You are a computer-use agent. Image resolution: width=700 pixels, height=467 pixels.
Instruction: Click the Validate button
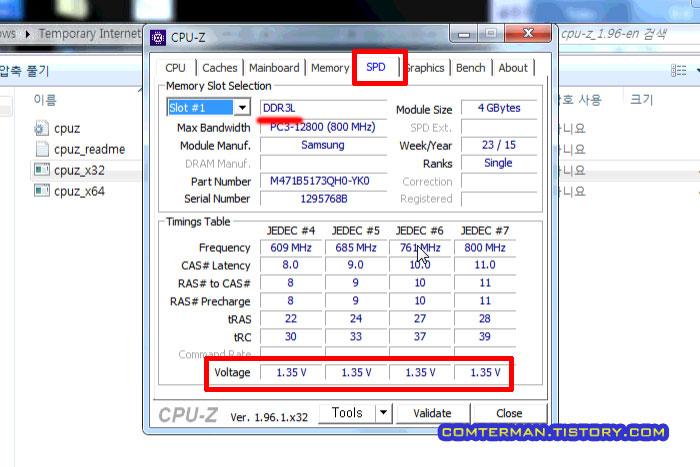(x=432, y=413)
